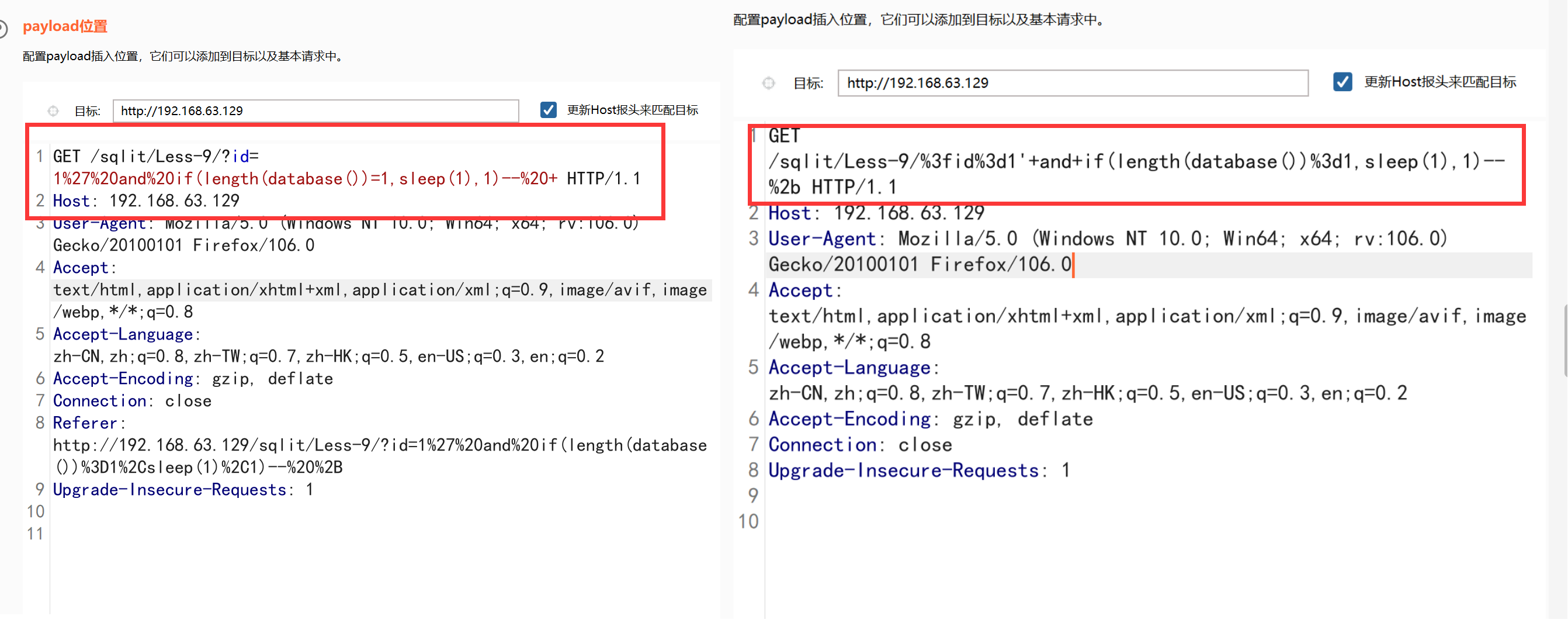Click right panel 'Upgrade-Insecure-Requests: 1' line
The image size is (1568, 630).
click(x=919, y=471)
